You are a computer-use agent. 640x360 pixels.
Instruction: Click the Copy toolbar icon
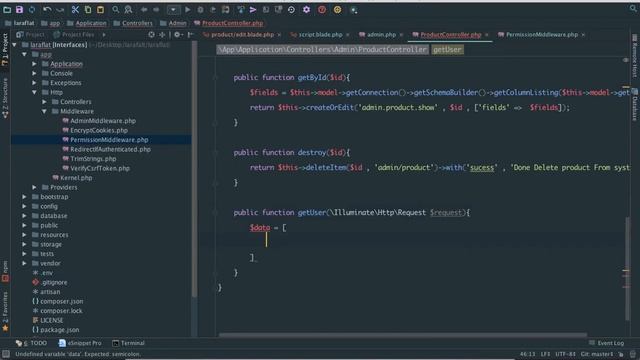click(x=88, y=9)
